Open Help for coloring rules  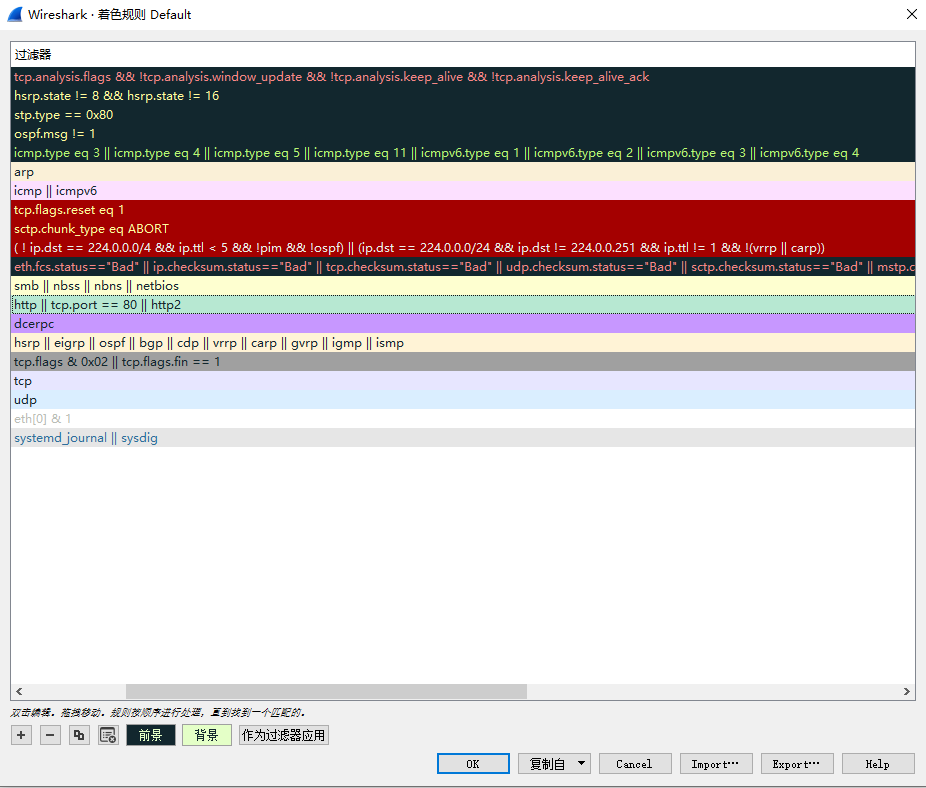(878, 763)
